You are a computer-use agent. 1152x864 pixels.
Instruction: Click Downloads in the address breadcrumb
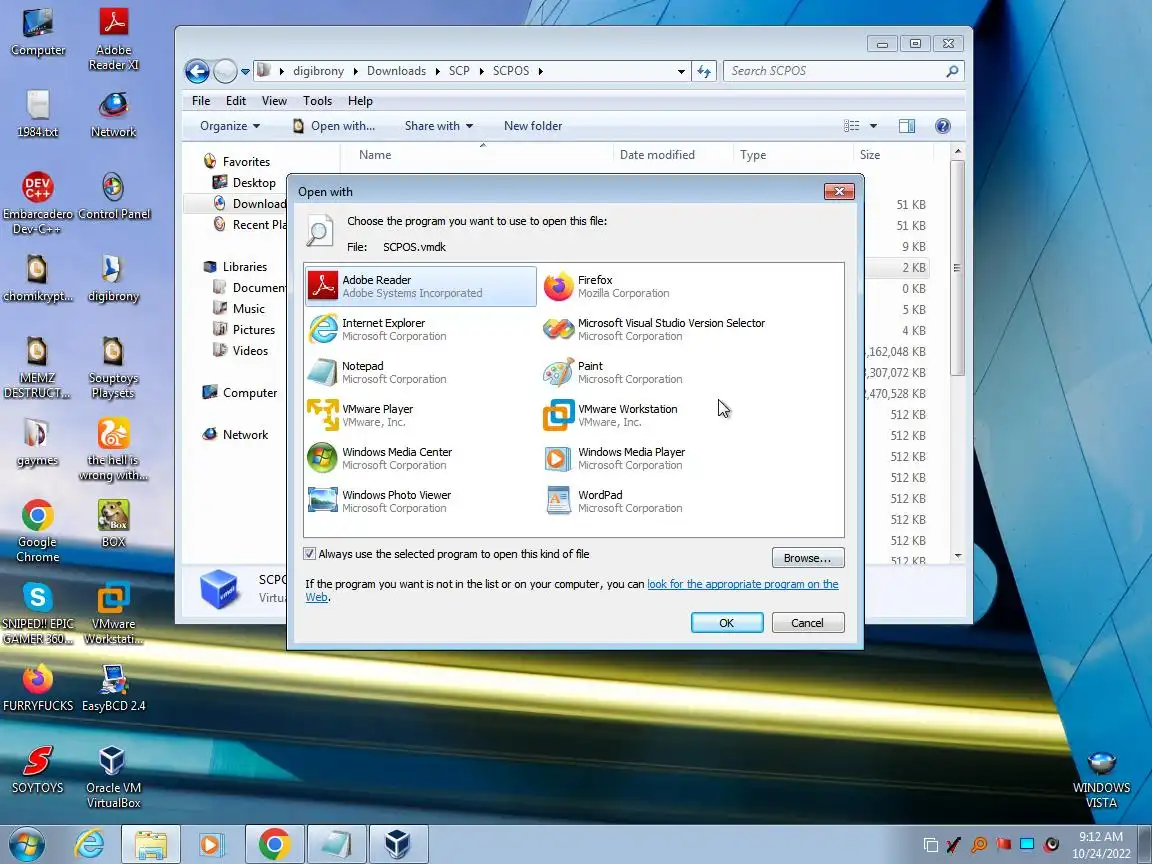(396, 71)
